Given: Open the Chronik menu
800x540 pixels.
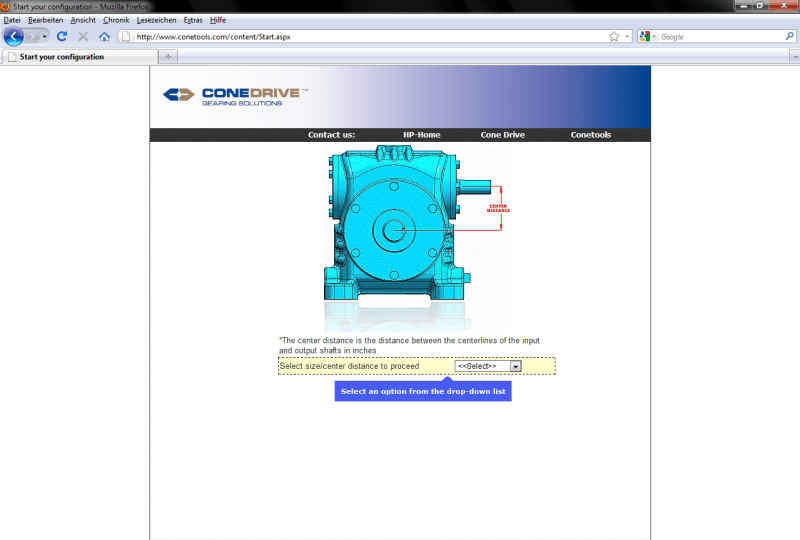Looking at the screenshot, I should pos(116,20).
